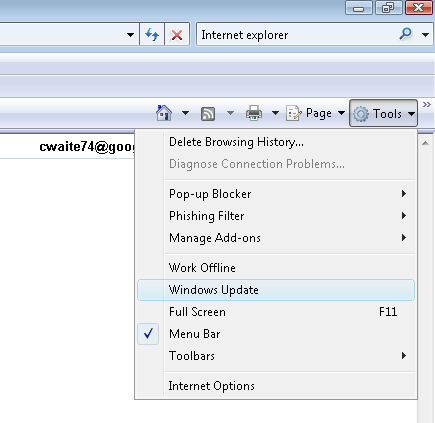This screenshot has height=423, width=435.
Task: Open the address bar history dropdown
Action: (130, 34)
